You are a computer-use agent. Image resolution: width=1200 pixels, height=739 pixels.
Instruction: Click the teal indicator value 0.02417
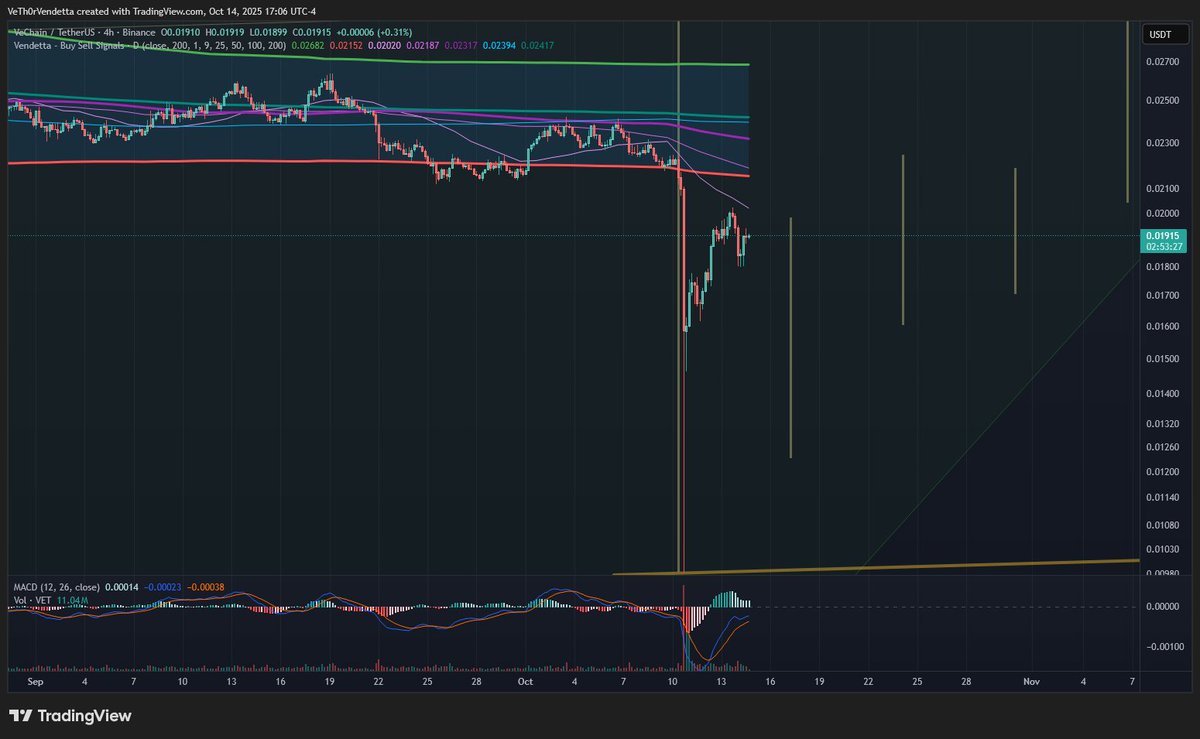click(x=537, y=46)
